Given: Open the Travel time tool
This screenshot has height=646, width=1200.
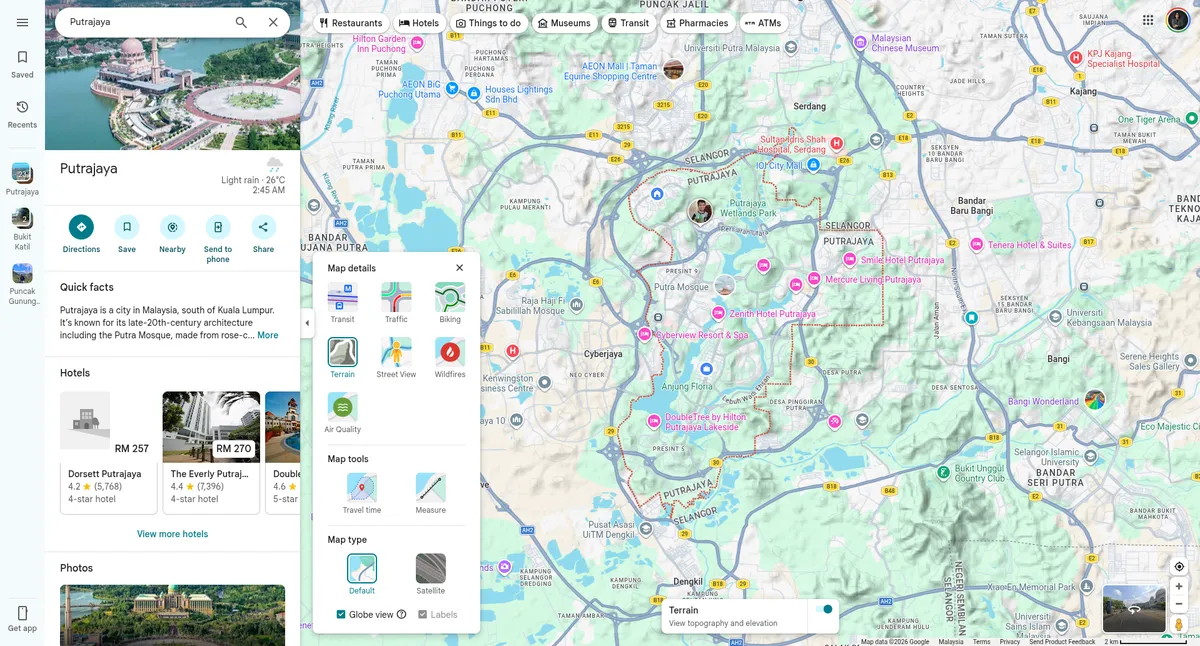Looking at the screenshot, I should [362, 494].
